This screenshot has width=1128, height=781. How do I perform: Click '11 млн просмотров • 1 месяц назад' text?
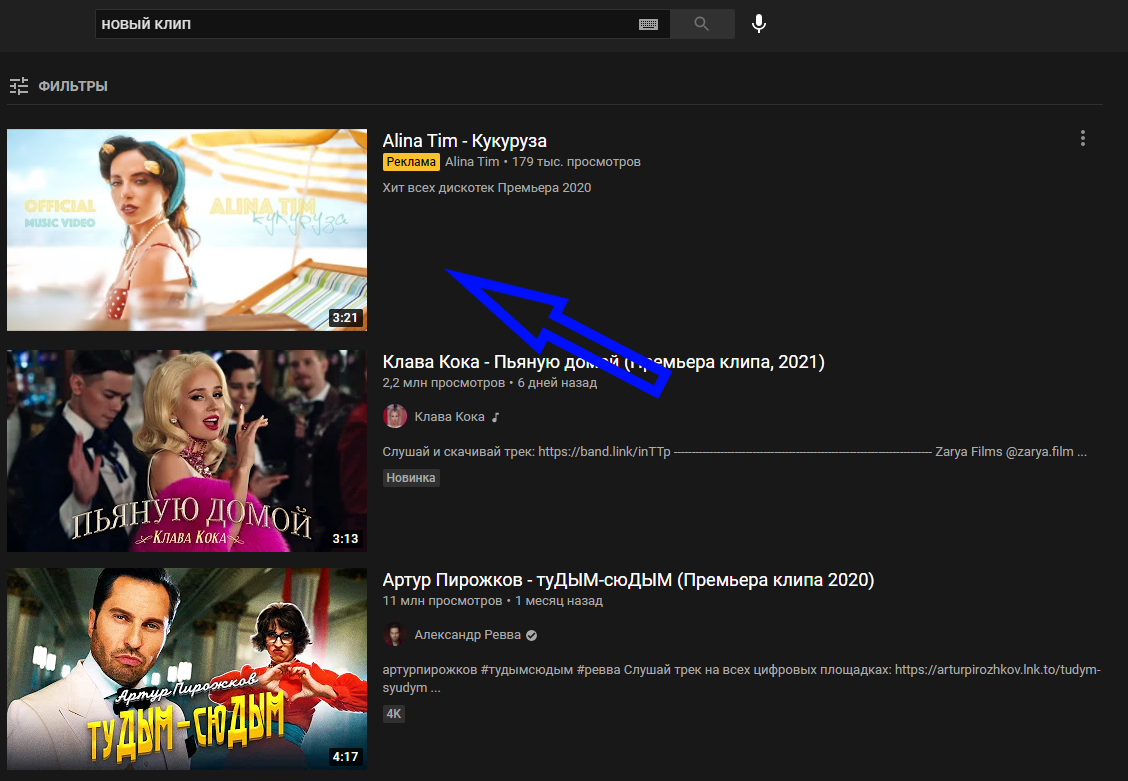tap(493, 600)
